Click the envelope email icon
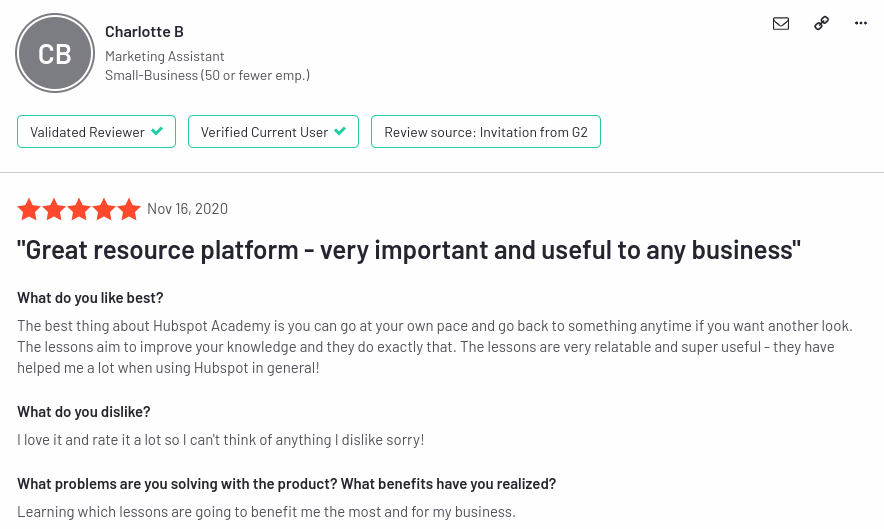Viewport: 884px width, 529px height. 781,23
